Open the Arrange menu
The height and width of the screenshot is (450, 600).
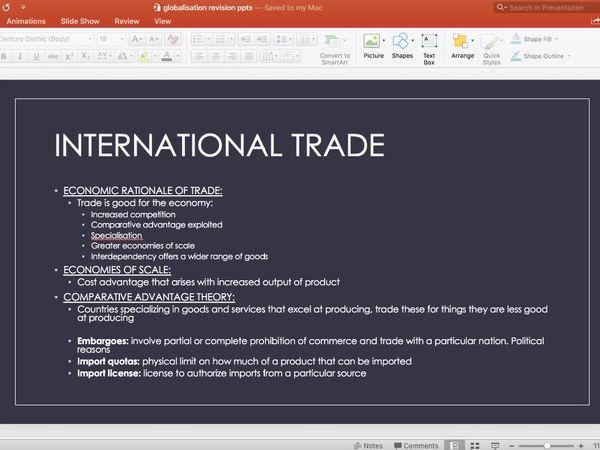pos(462,46)
